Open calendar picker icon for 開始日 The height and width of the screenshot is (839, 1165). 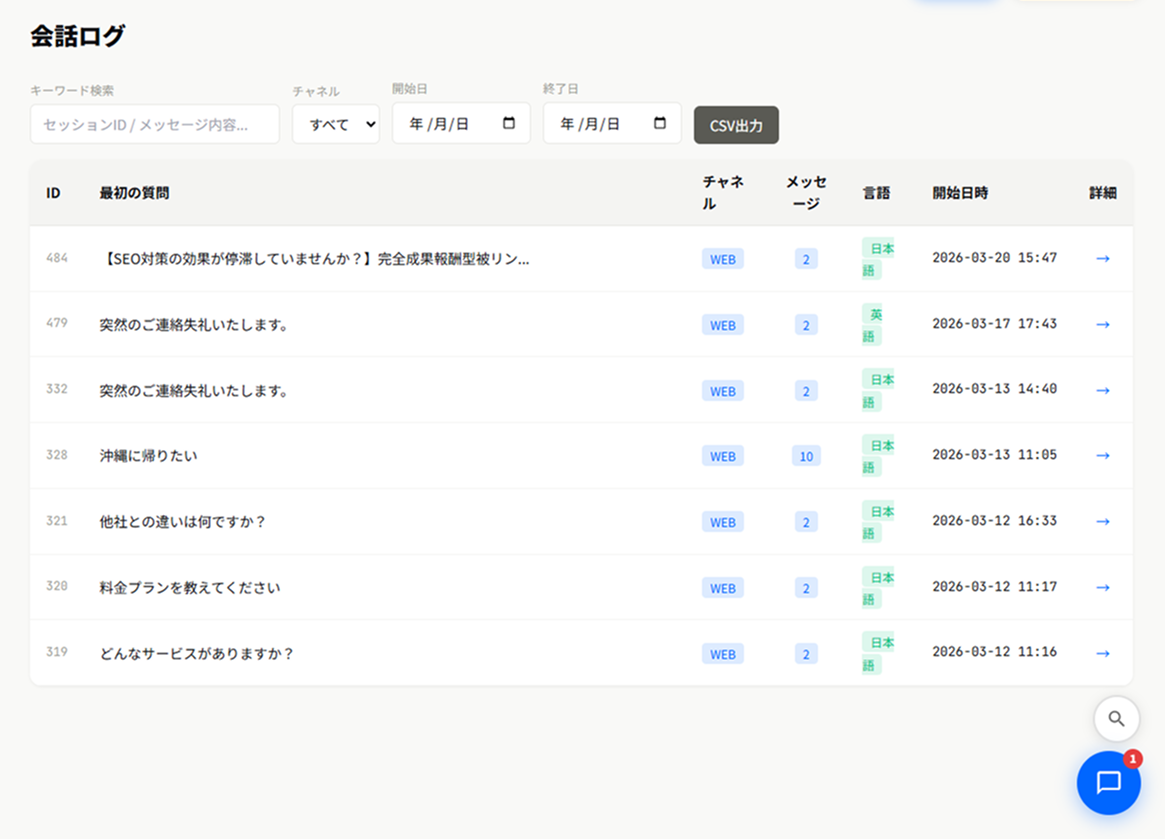[x=509, y=123]
